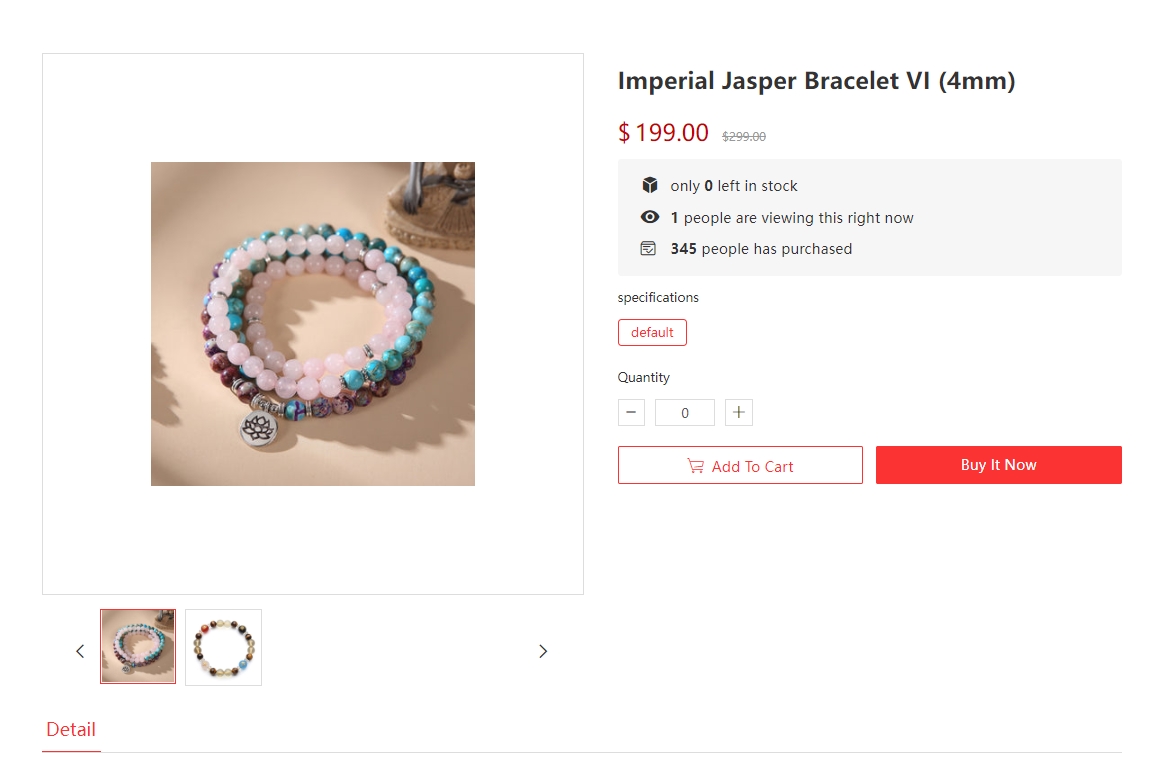Viewport: 1163px width, 769px height.
Task: Click the stock box icon
Action: 650,185
